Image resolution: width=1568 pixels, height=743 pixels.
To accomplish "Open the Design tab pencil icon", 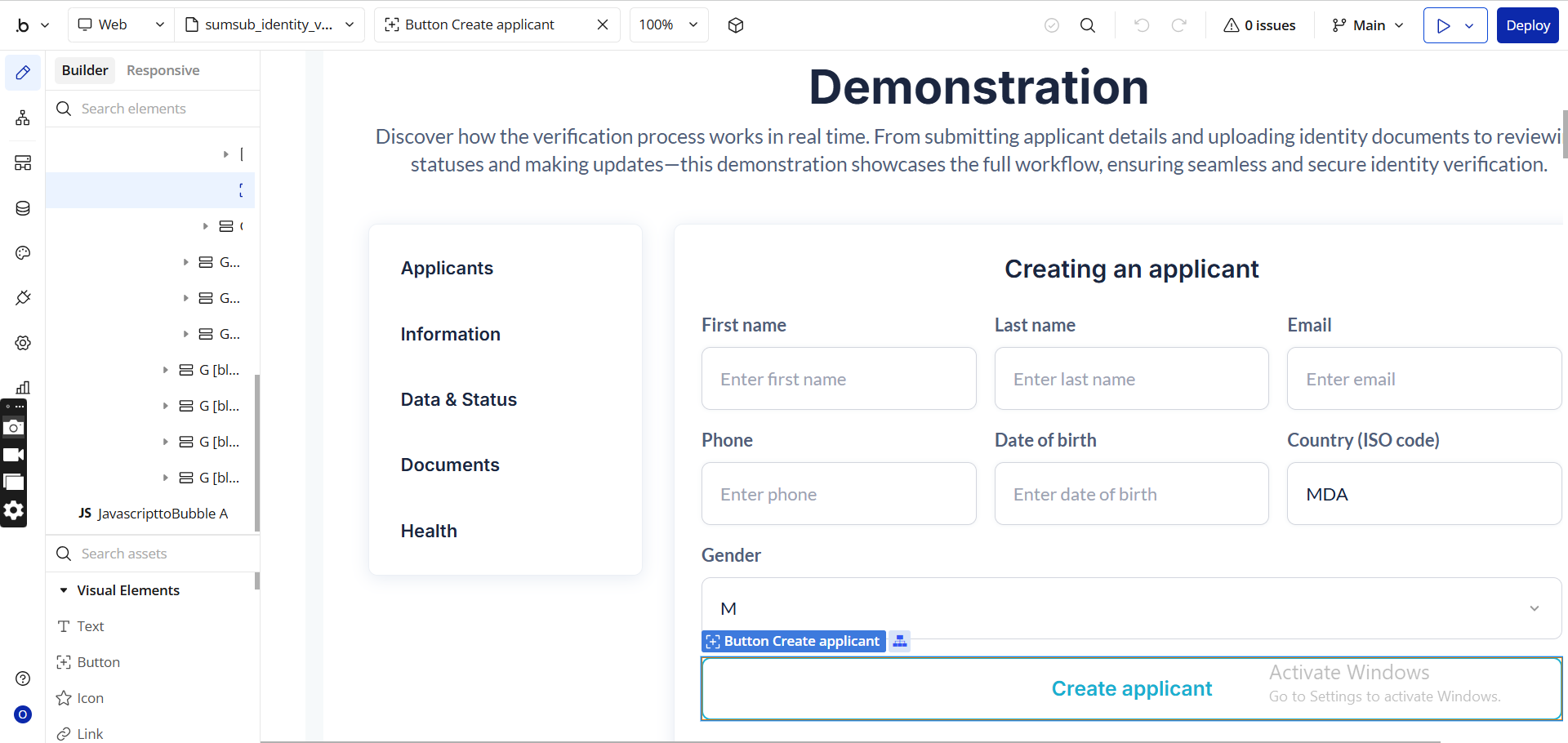I will pyautogui.click(x=23, y=73).
